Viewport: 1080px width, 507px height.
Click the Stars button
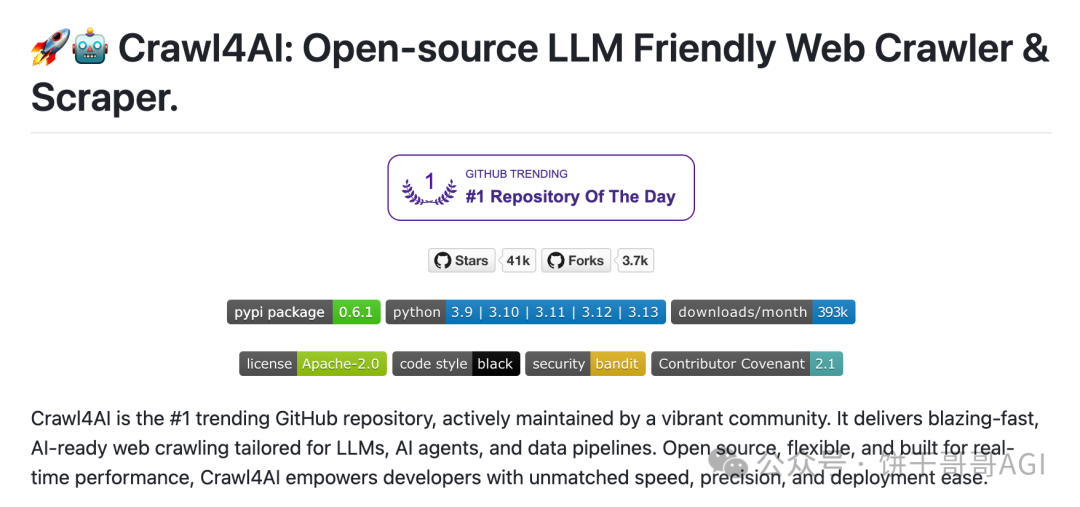pos(461,260)
